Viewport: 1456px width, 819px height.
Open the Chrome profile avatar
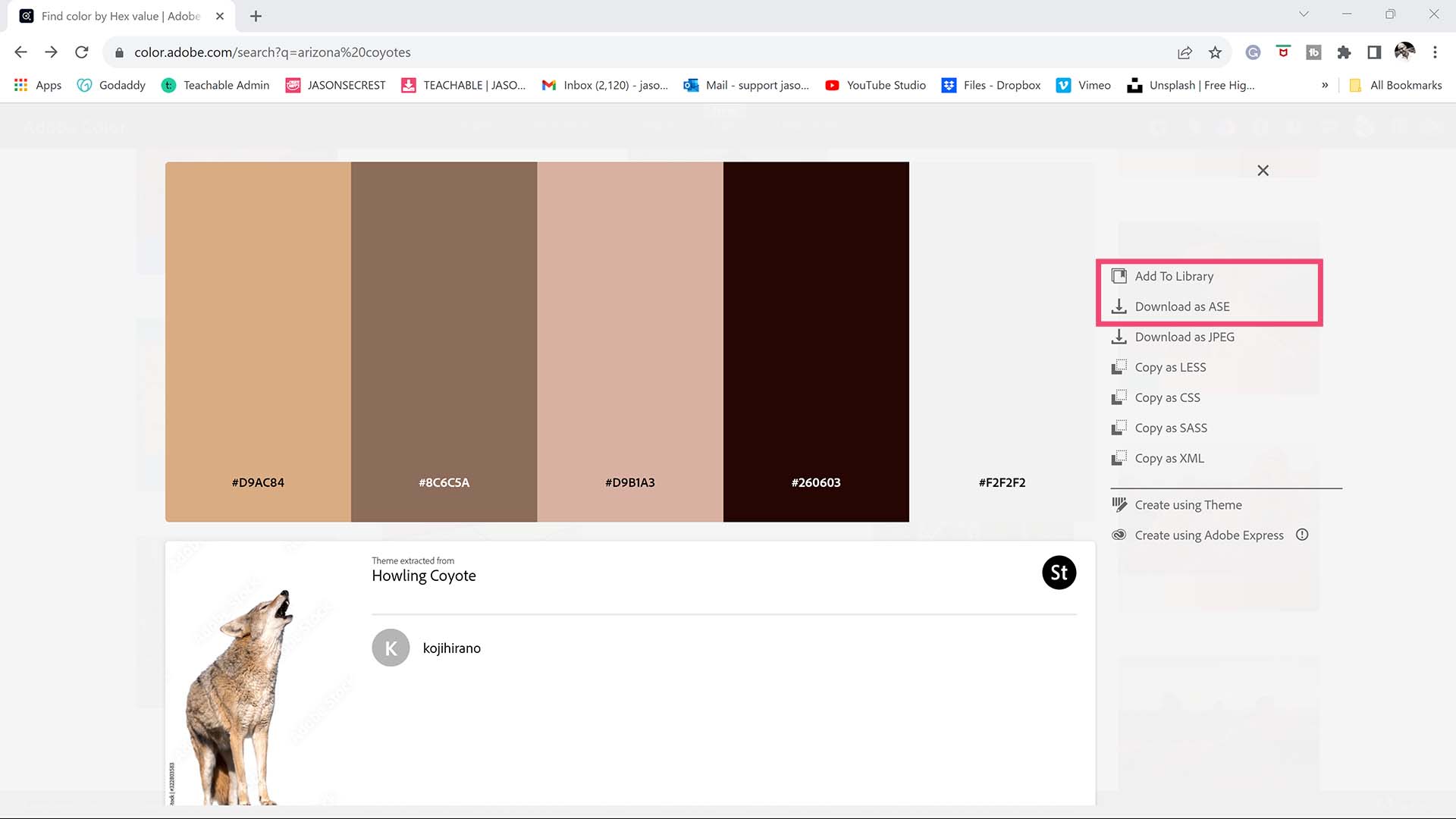tap(1404, 52)
